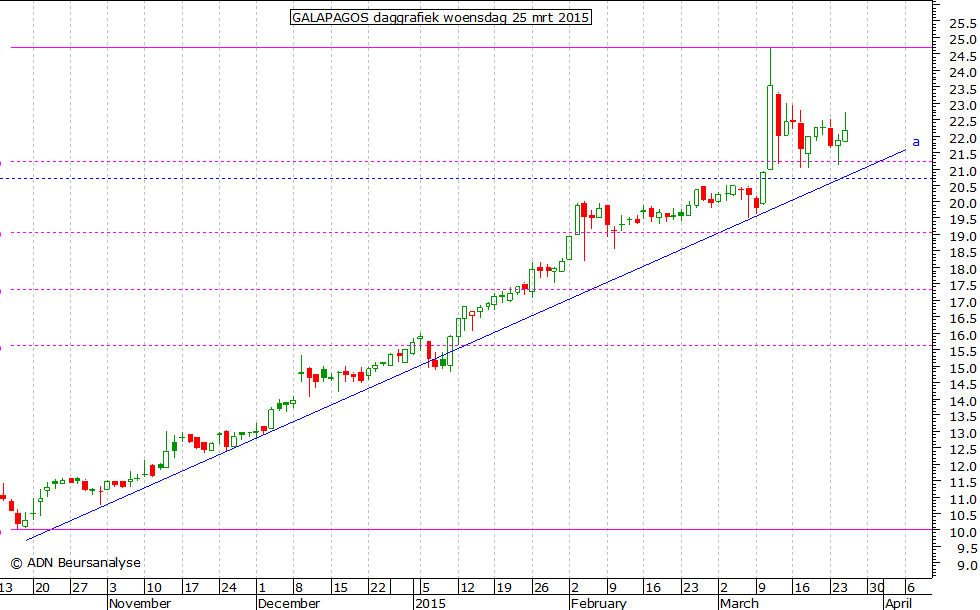Click date label 27 on time axis

[x=79, y=588]
